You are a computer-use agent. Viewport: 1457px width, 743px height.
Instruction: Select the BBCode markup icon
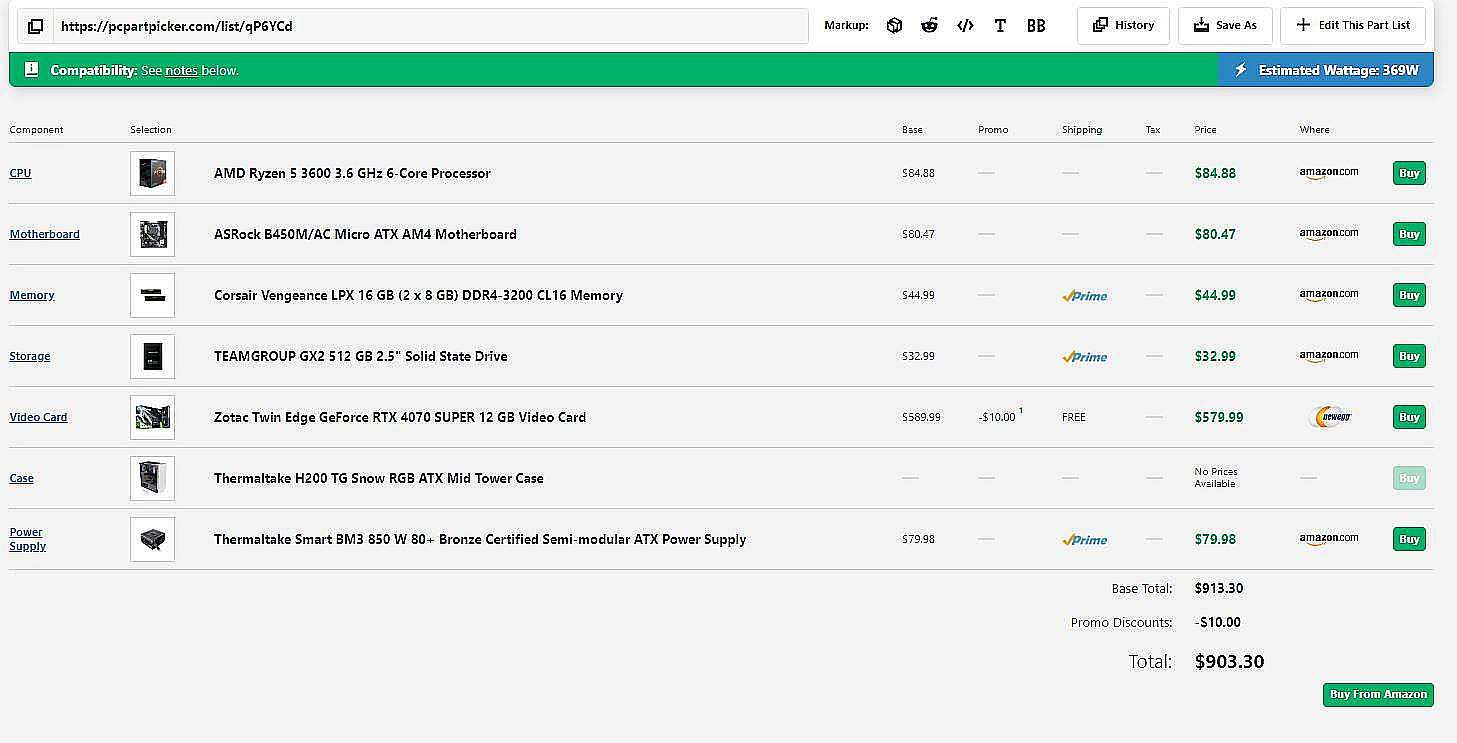click(x=1036, y=26)
